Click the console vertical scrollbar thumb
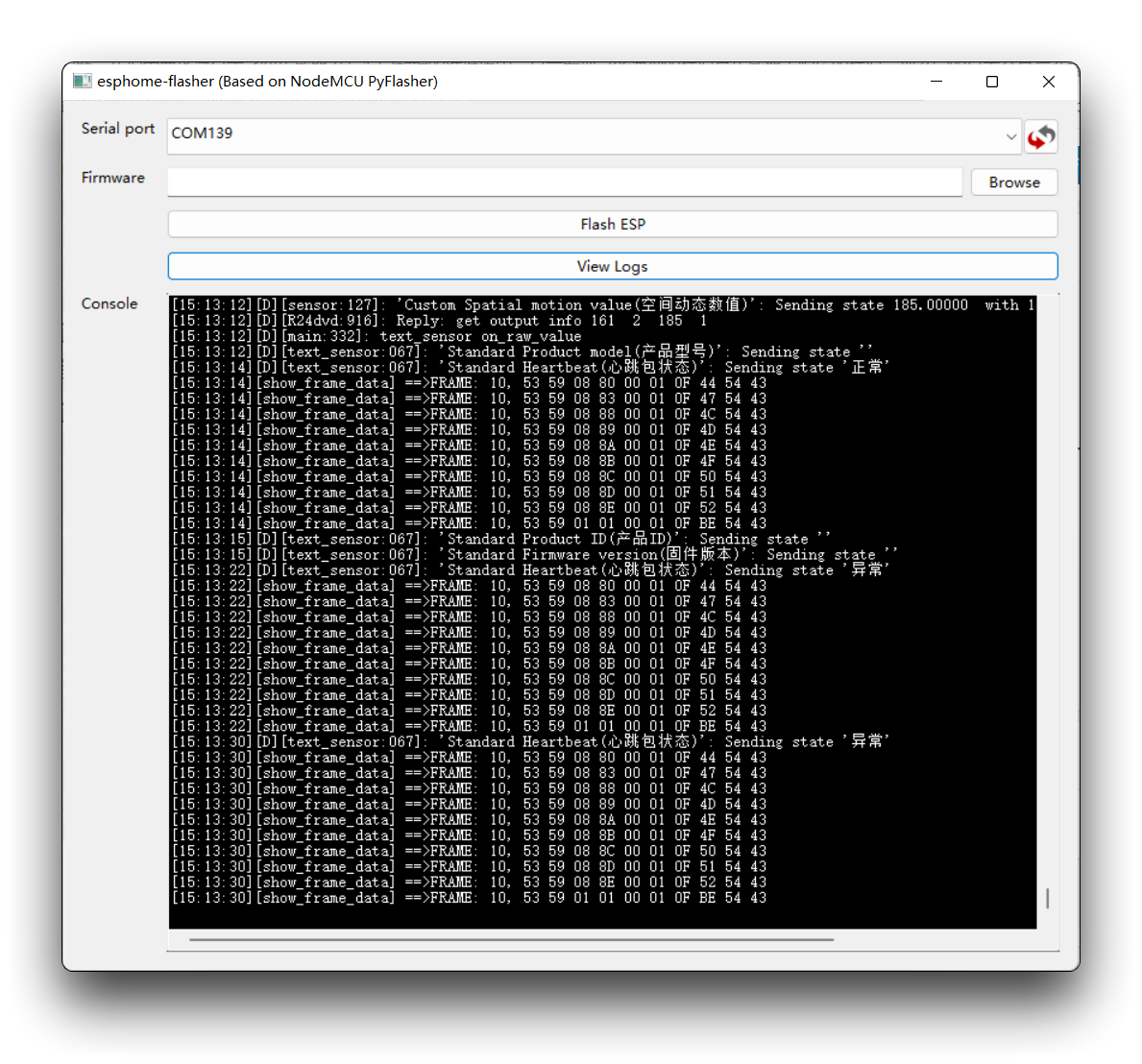The height and width of the screenshot is (1064, 1142). click(1047, 898)
